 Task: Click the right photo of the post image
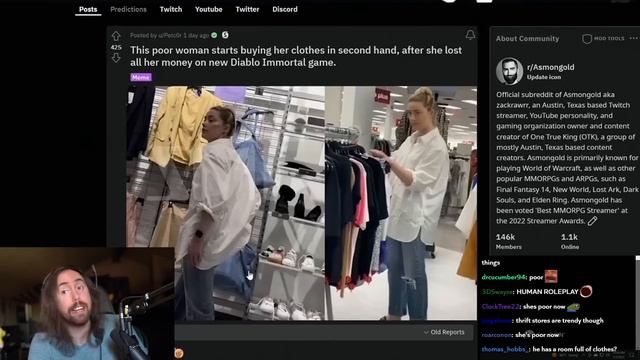401,203
